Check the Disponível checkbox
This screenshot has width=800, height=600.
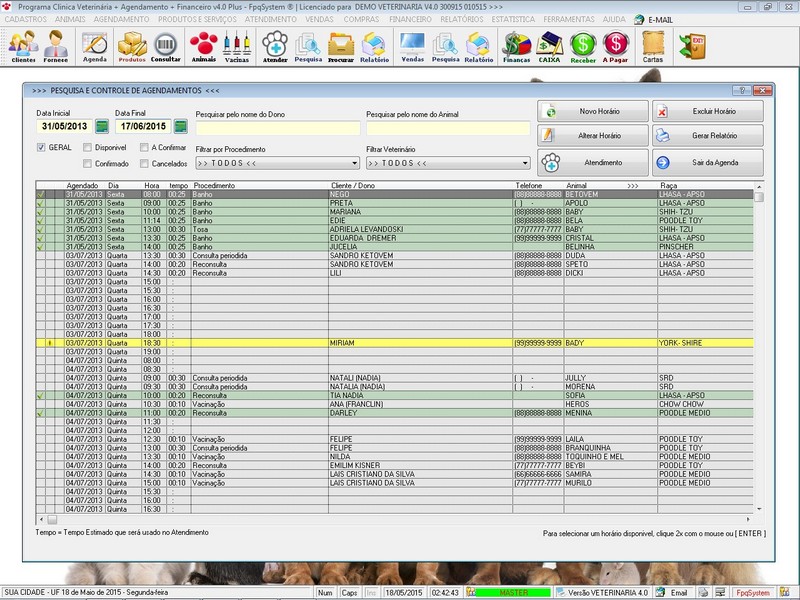click(x=87, y=147)
